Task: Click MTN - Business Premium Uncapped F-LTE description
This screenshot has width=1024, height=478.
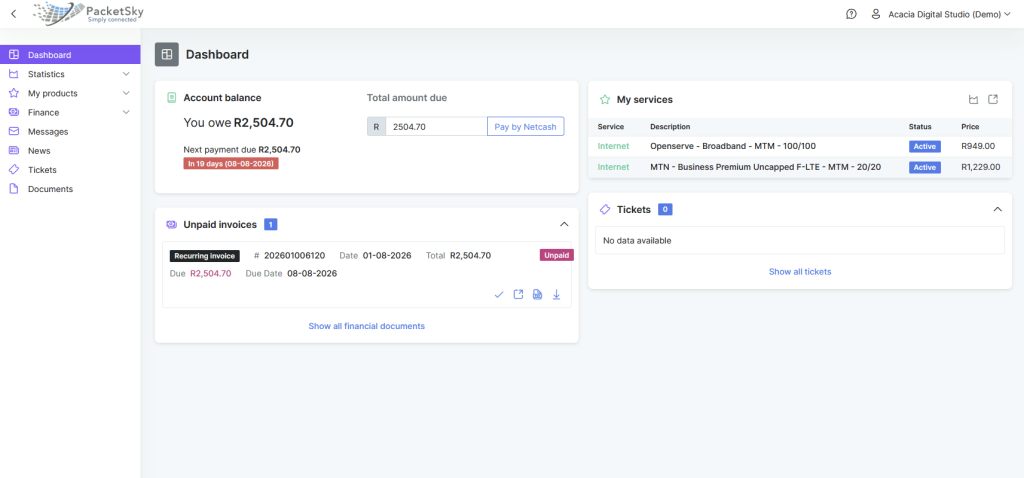Action: pyautogui.click(x=765, y=167)
